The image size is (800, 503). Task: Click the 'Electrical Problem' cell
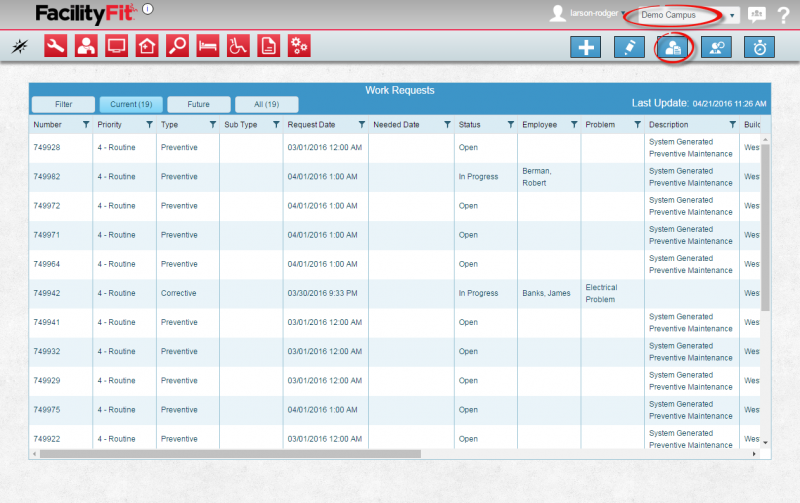point(602,293)
